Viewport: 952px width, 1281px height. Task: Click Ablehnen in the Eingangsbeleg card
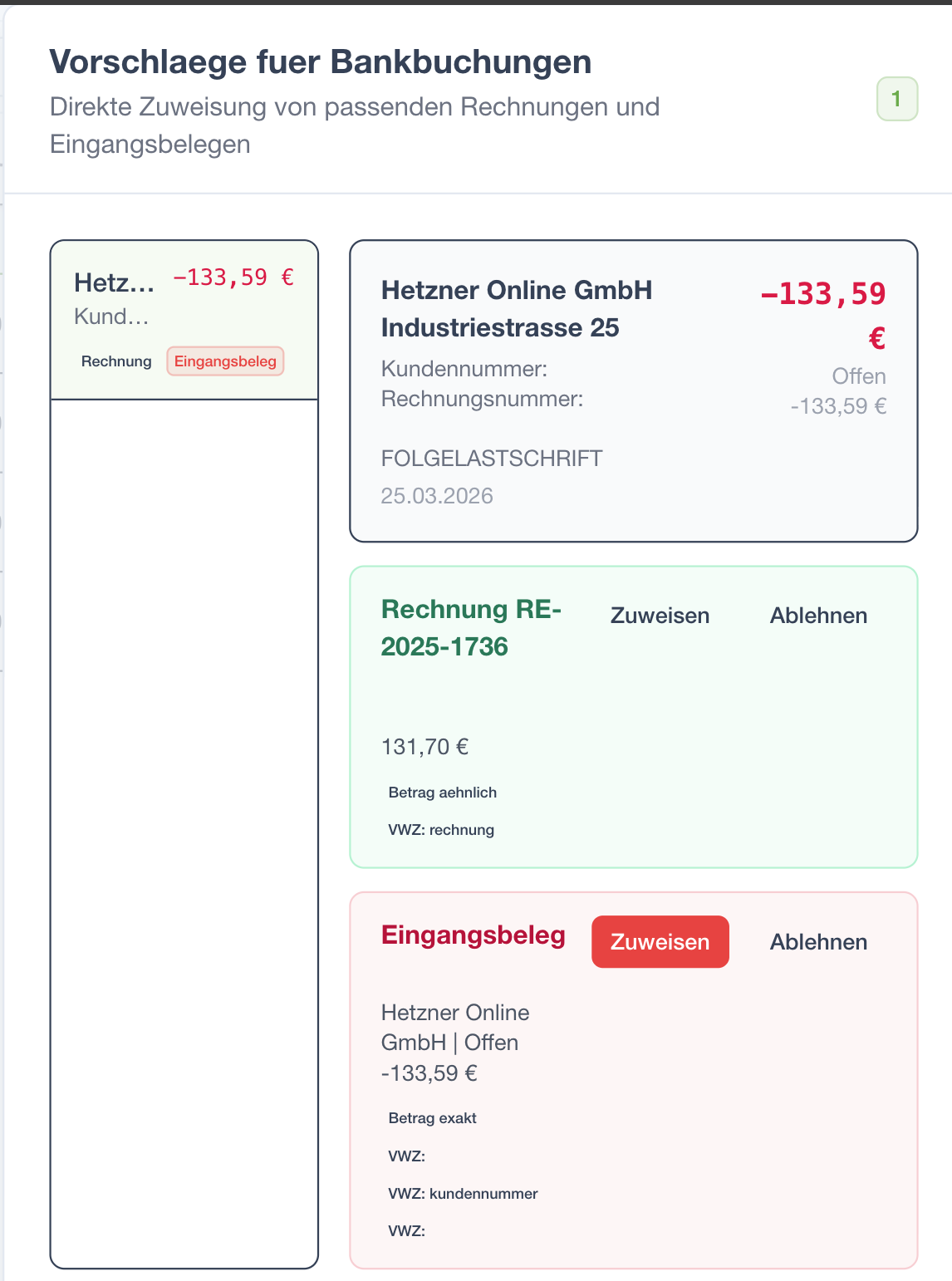coord(818,942)
